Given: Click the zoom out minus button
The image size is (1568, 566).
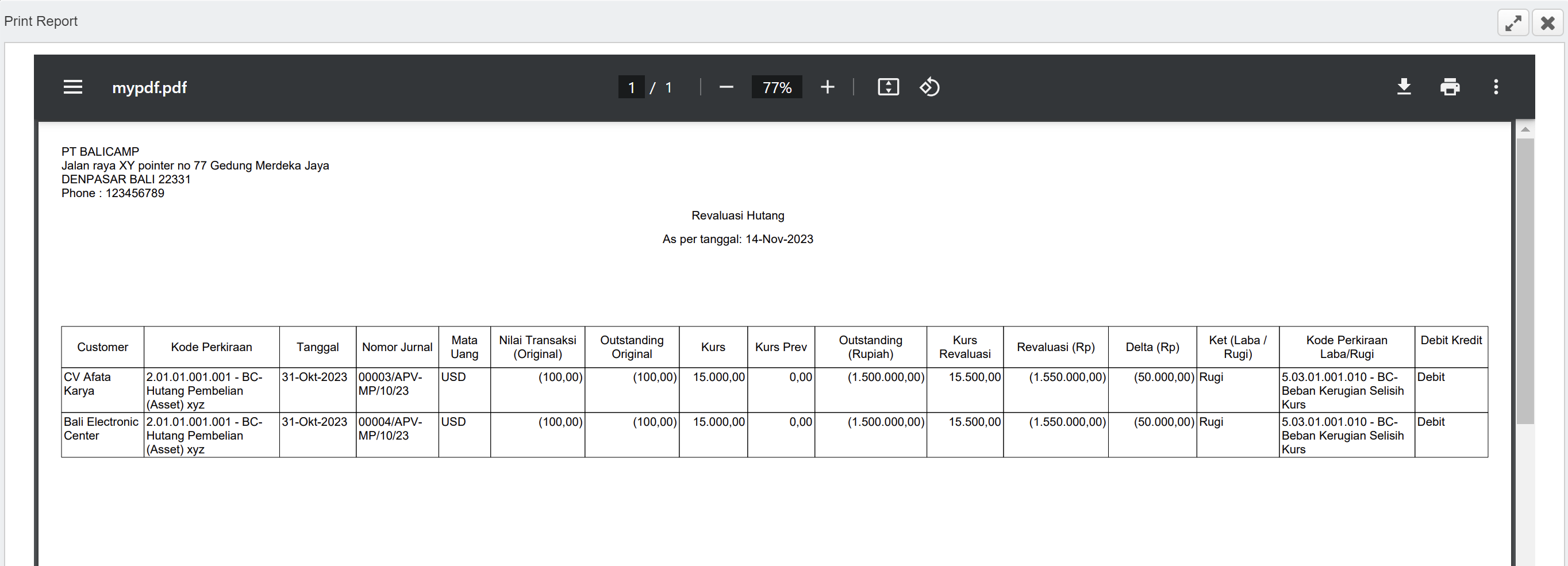Looking at the screenshot, I should [x=725, y=87].
